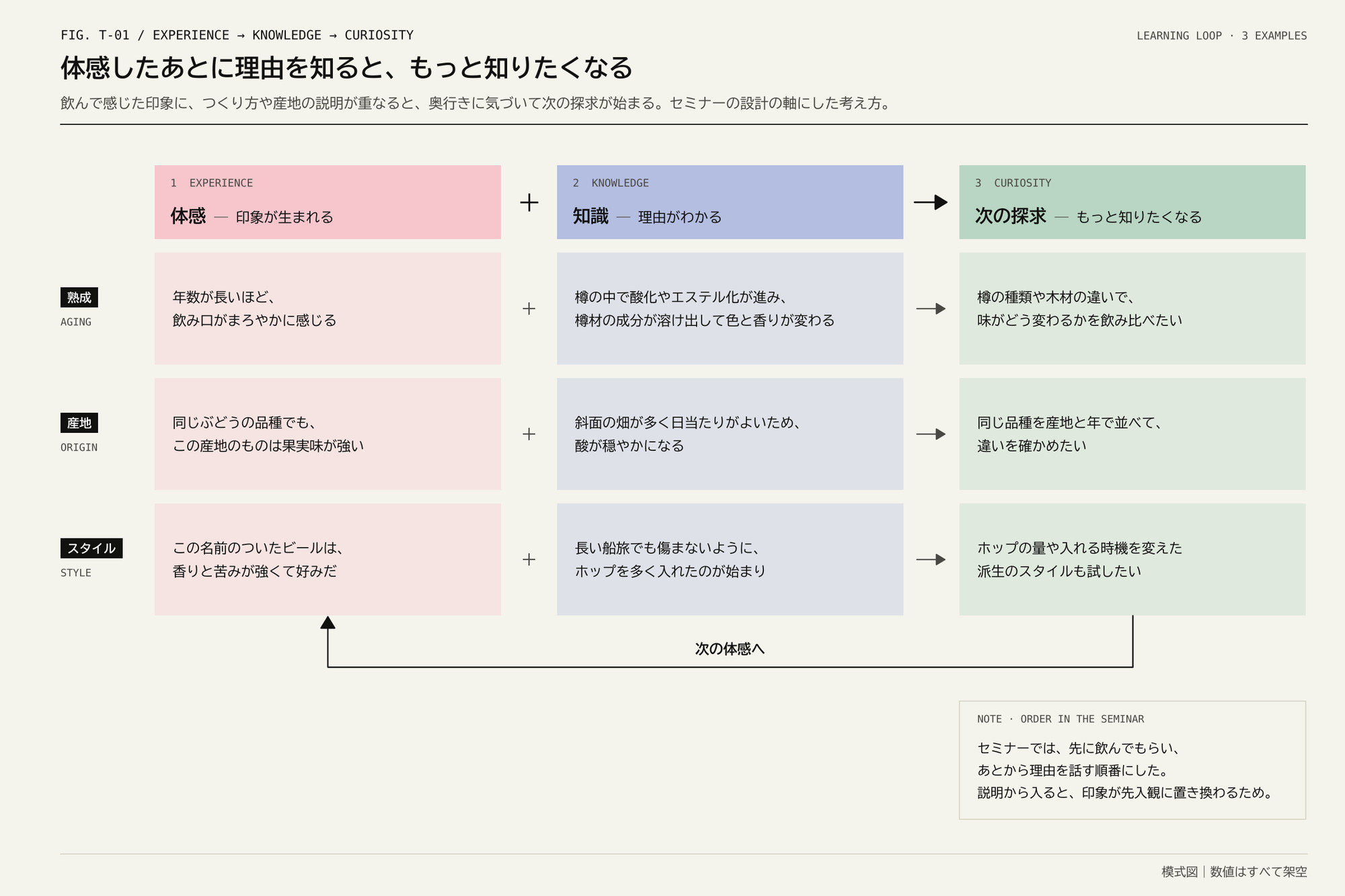Click the card 同じ品種を産地と年で並べて

pos(1132,434)
